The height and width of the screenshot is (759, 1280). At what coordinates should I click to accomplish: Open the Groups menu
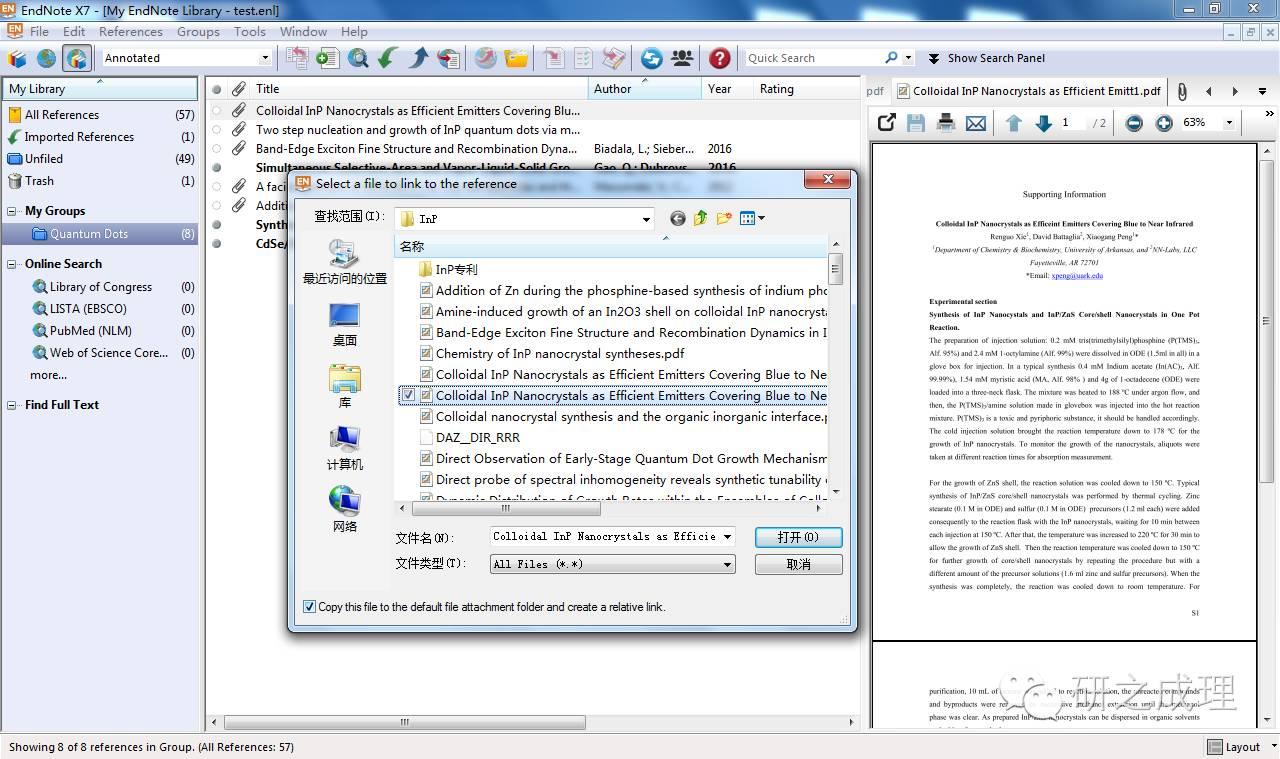pyautogui.click(x=198, y=32)
